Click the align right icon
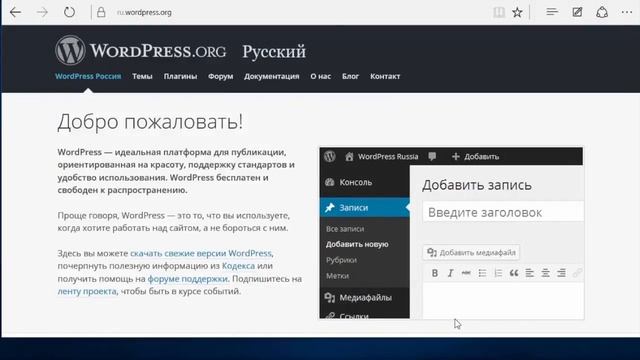This screenshot has width=640, height=360. pos(561,273)
